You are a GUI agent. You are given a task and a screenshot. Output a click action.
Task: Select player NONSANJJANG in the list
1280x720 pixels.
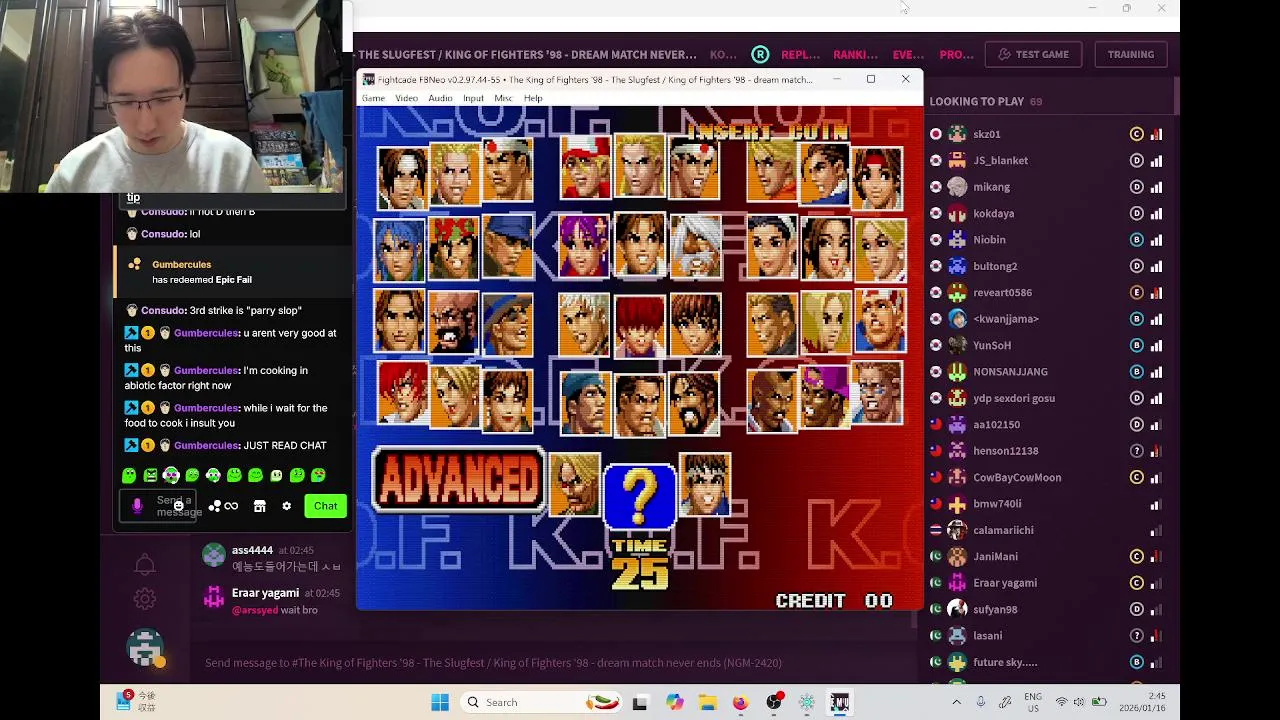point(1010,372)
